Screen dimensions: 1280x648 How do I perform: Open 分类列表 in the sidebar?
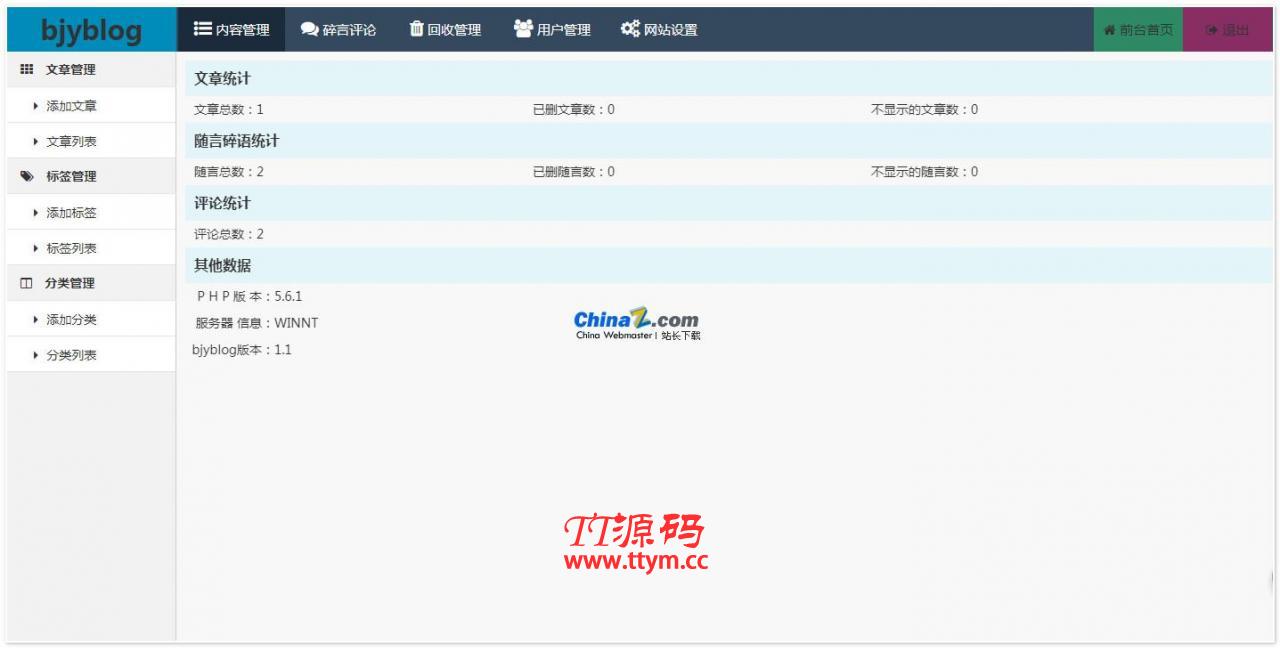point(91,355)
